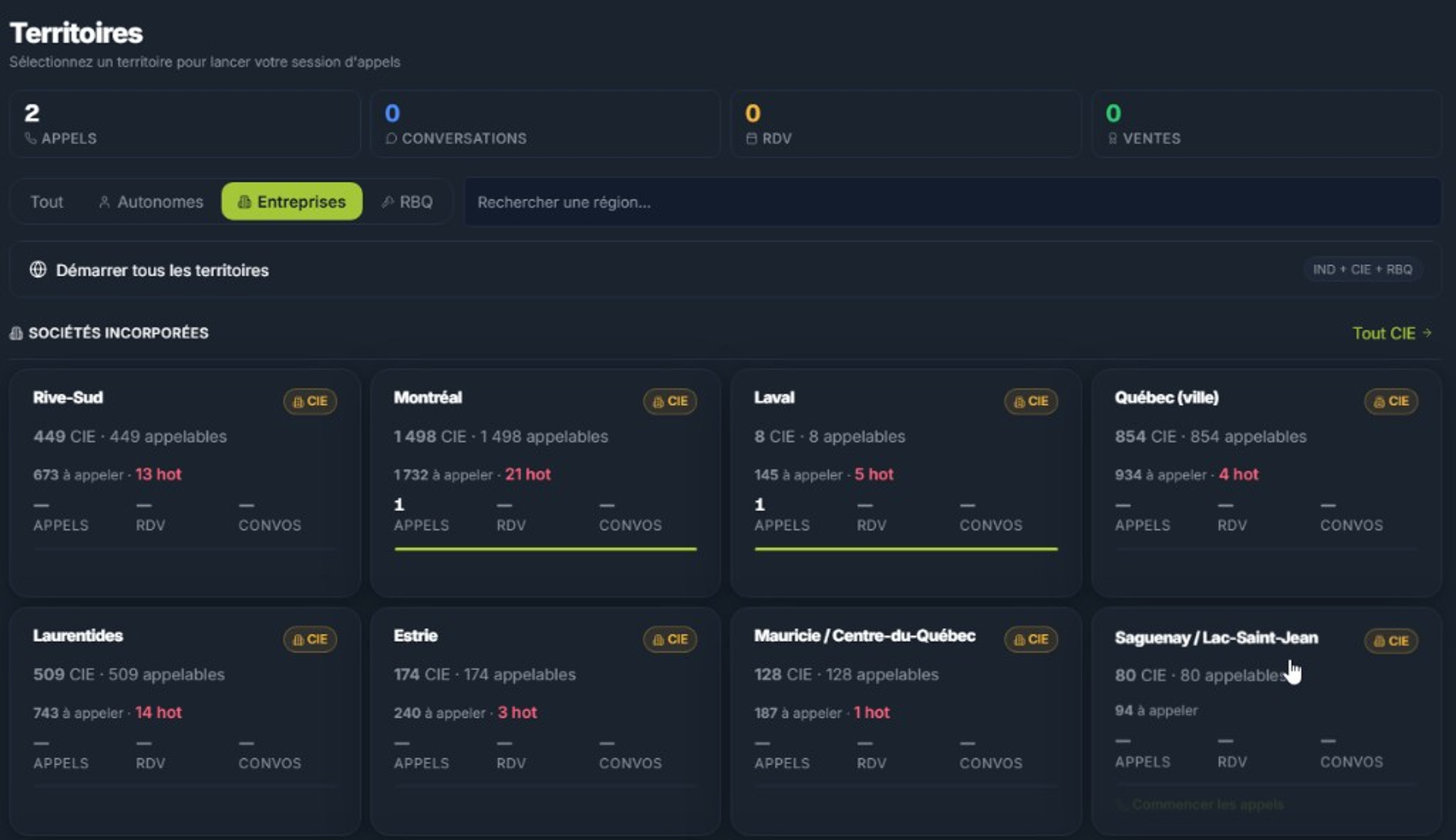The width and height of the screenshot is (1456, 840).
Task: Click the Laval card progress bar
Action: pyautogui.click(x=905, y=549)
